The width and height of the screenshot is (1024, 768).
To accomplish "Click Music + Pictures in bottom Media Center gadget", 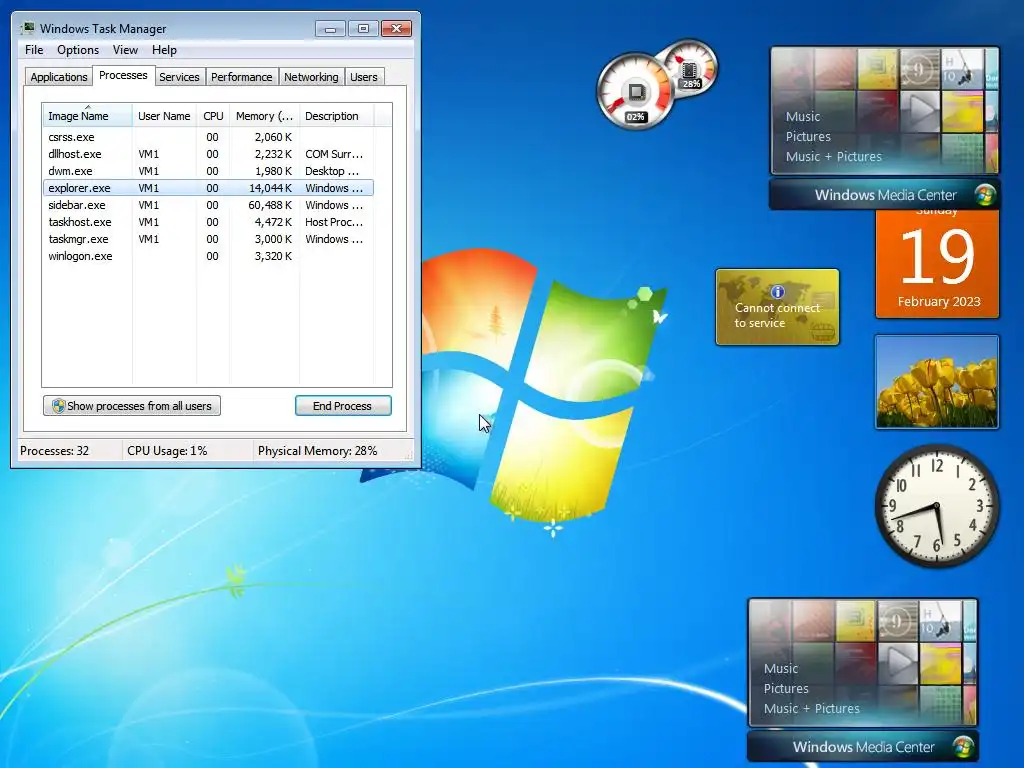I will click(811, 709).
